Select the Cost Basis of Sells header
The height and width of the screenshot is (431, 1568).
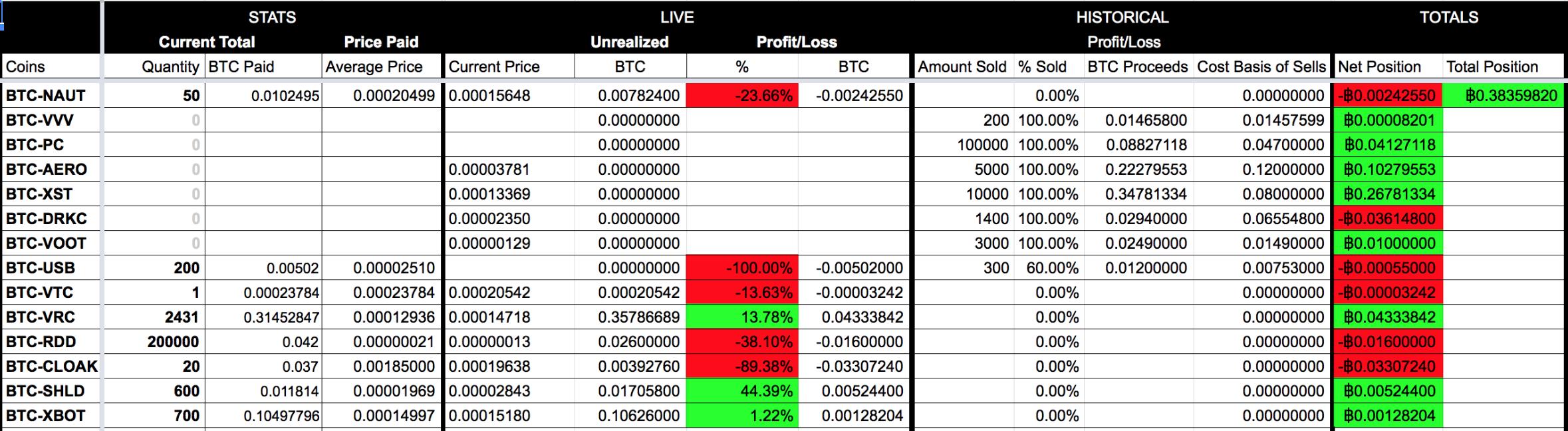pyautogui.click(x=1261, y=67)
